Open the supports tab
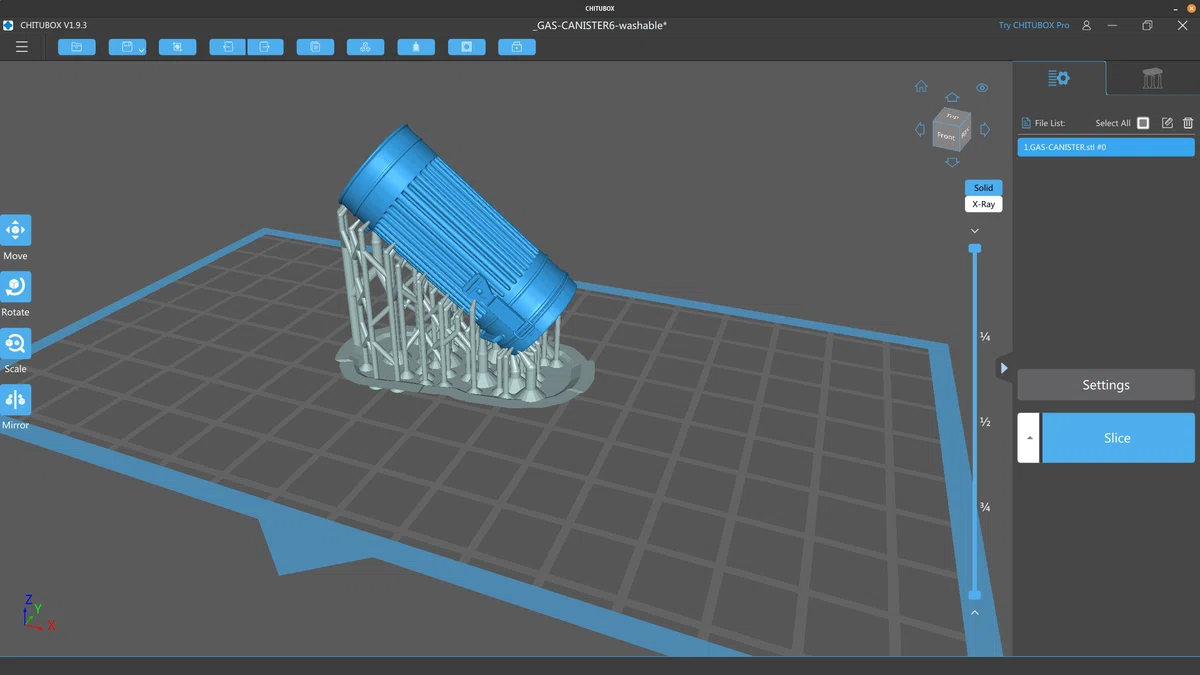The width and height of the screenshot is (1200, 675). click(1153, 78)
